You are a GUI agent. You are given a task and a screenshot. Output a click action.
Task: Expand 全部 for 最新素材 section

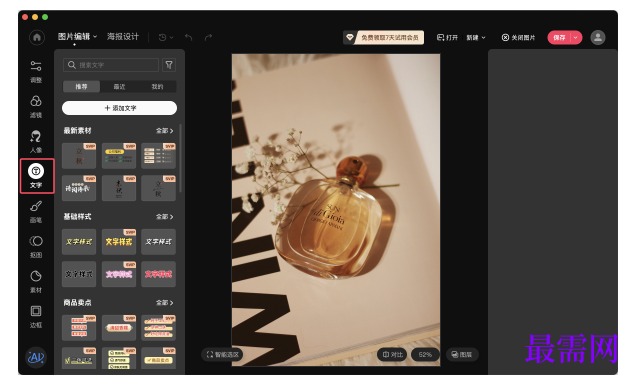(165, 130)
